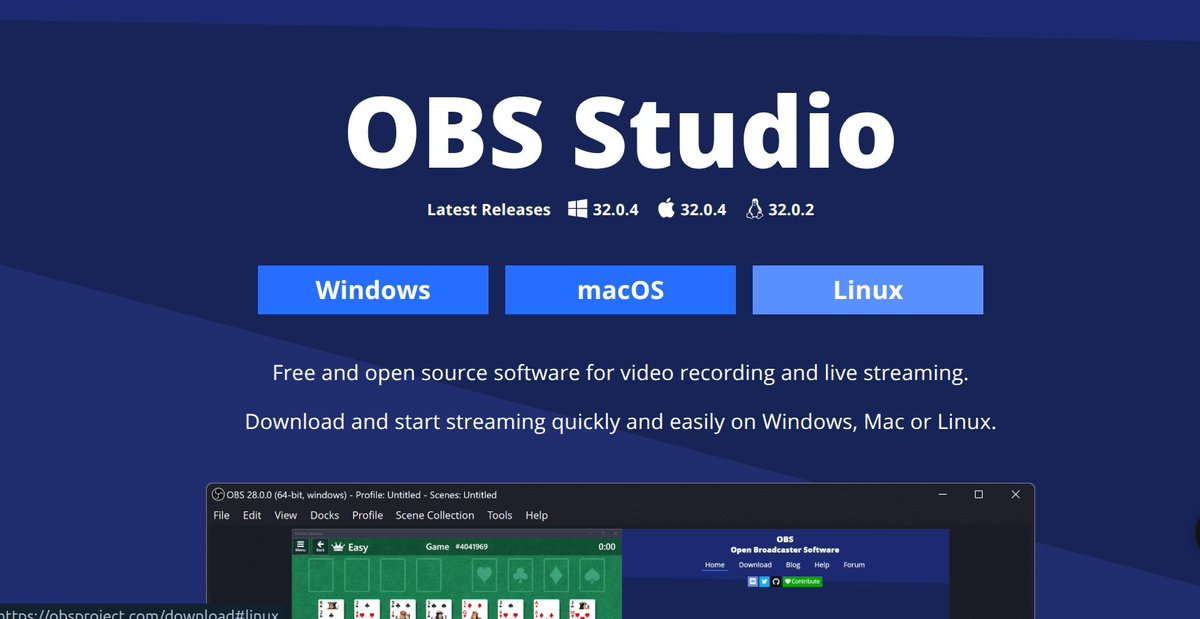The height and width of the screenshot is (619, 1200).
Task: Open the macOS download page
Action: 620,290
